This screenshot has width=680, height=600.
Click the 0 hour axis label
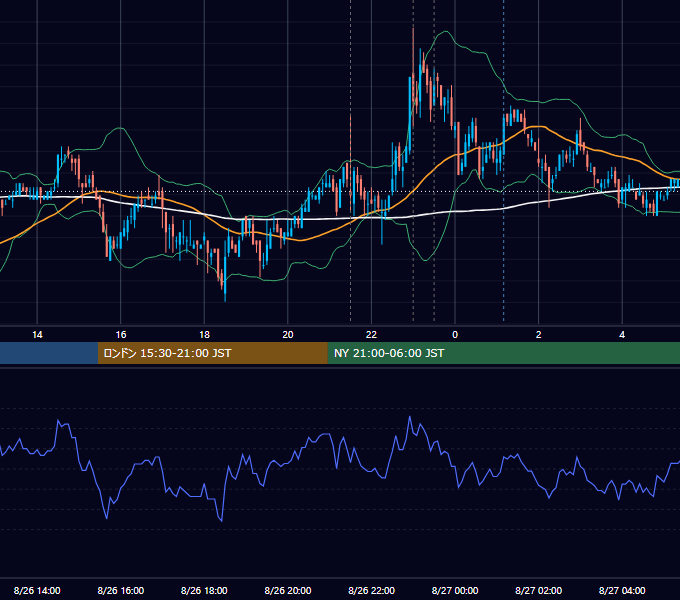click(x=455, y=335)
